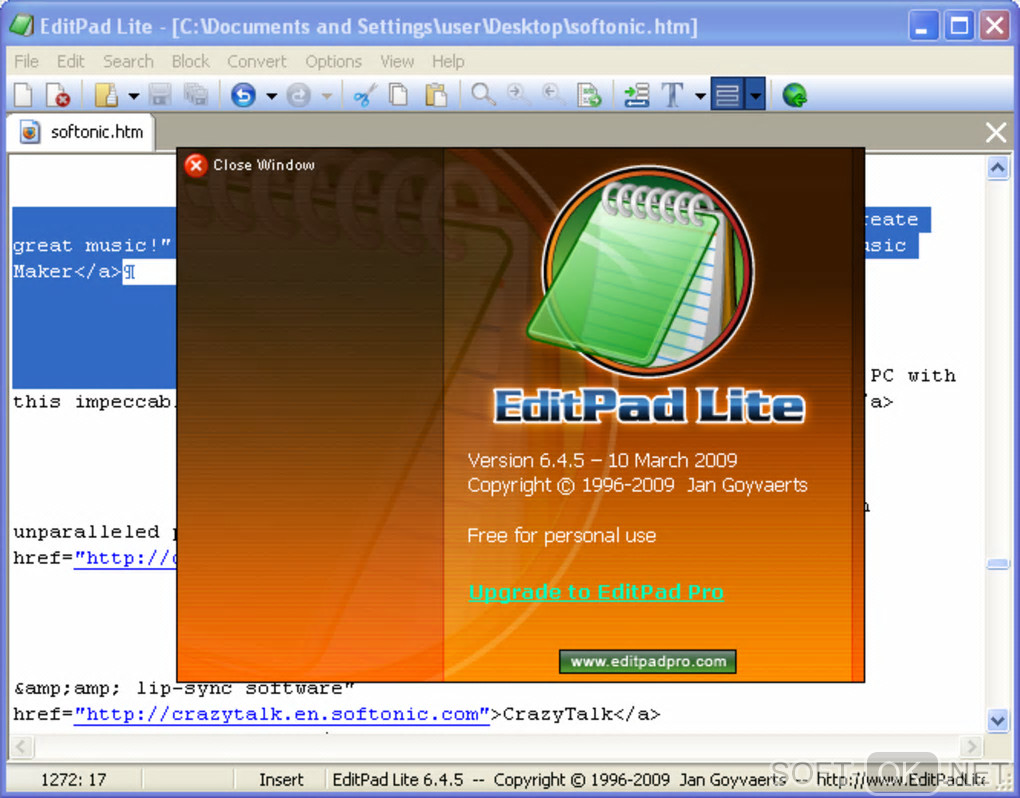Click the green globe web icon

(794, 96)
